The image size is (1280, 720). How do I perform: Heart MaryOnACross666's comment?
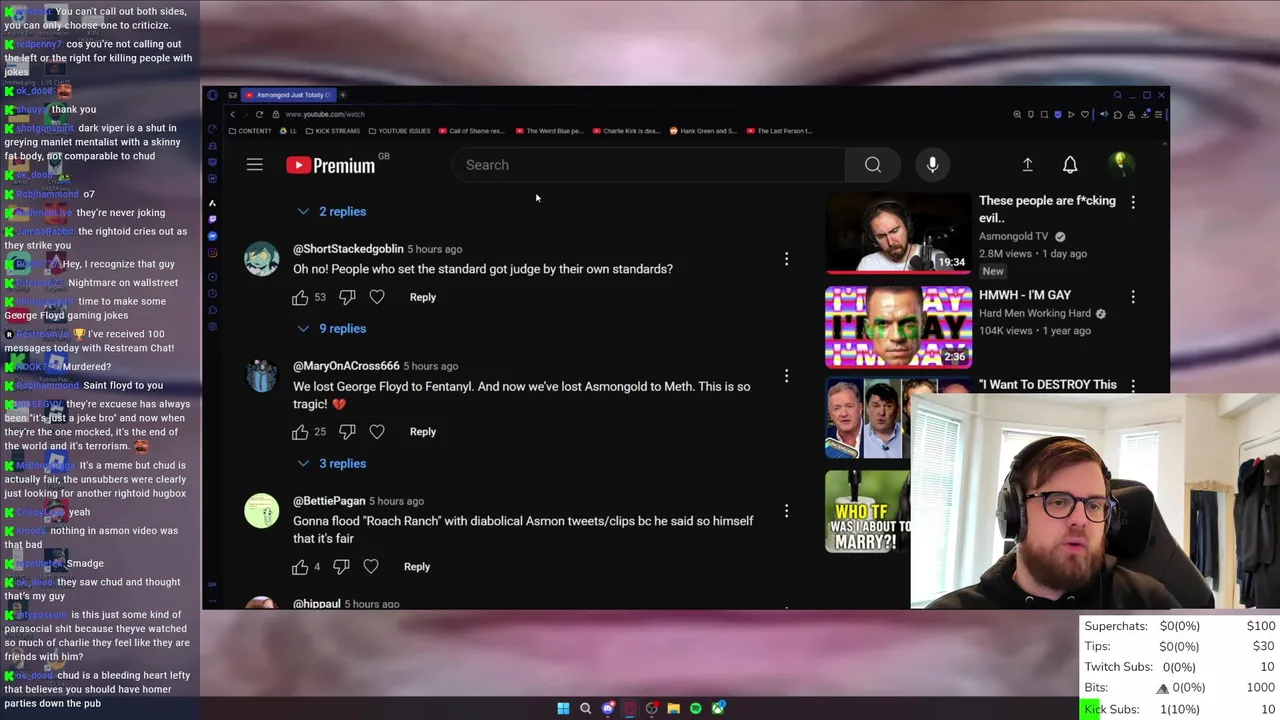[377, 432]
